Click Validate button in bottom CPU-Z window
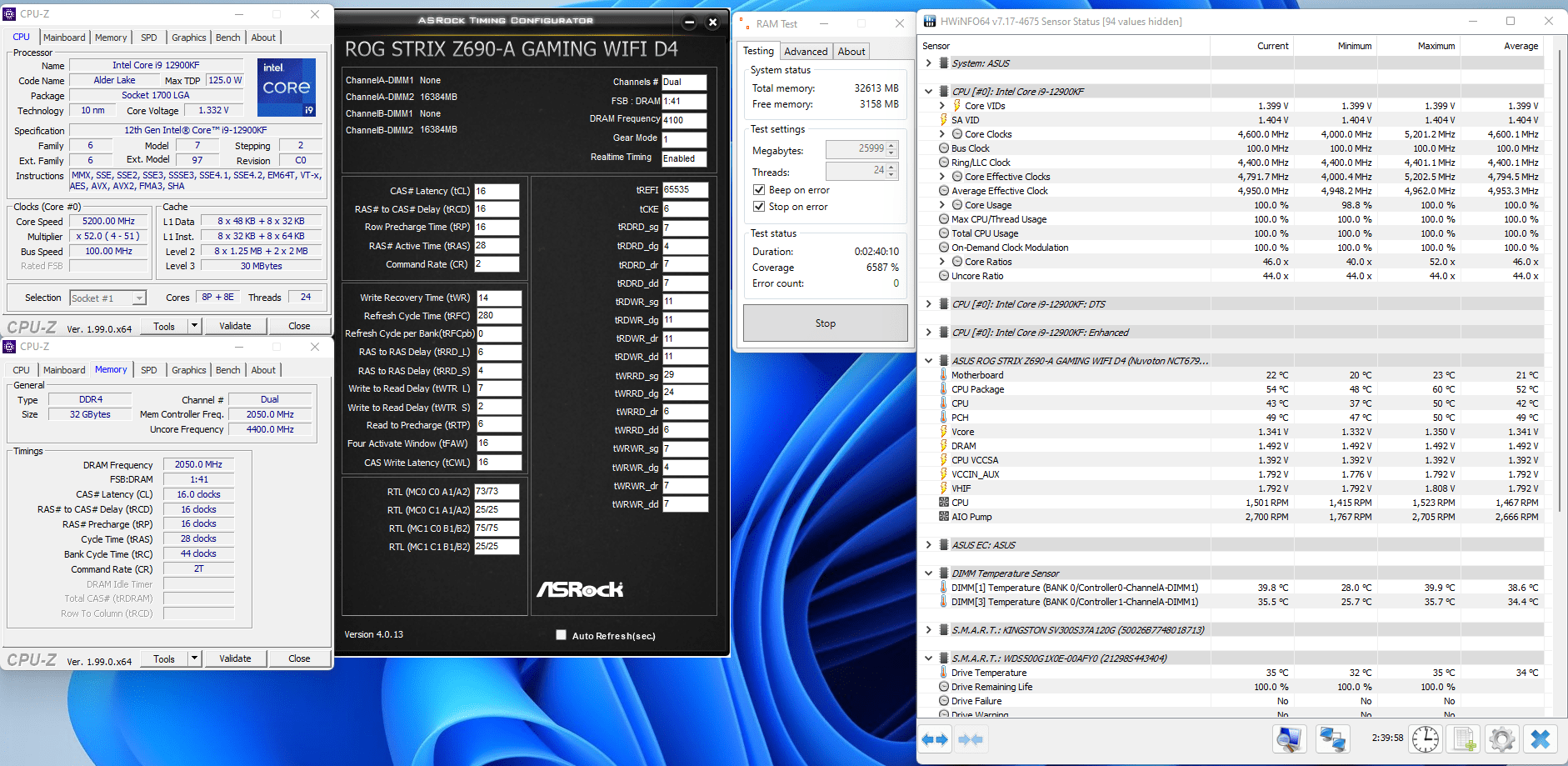Image resolution: width=1568 pixels, height=766 pixels. [235, 658]
